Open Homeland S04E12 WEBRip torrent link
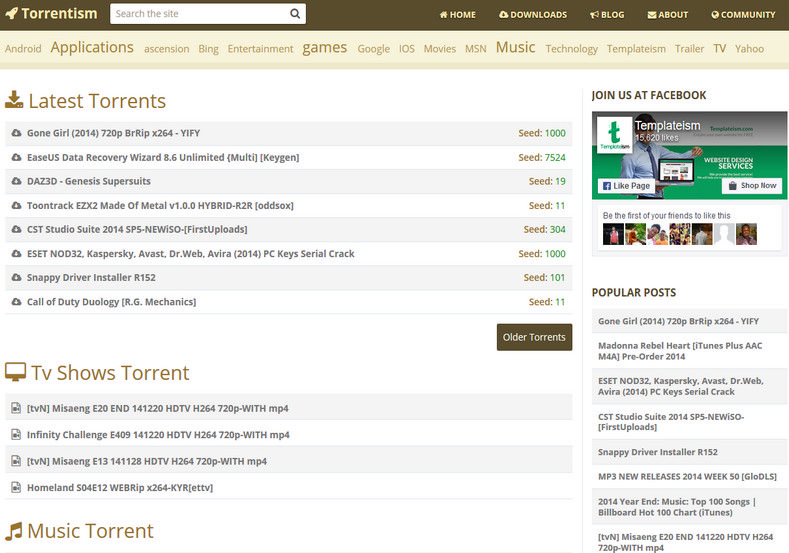The image size is (789, 553). tap(120, 487)
